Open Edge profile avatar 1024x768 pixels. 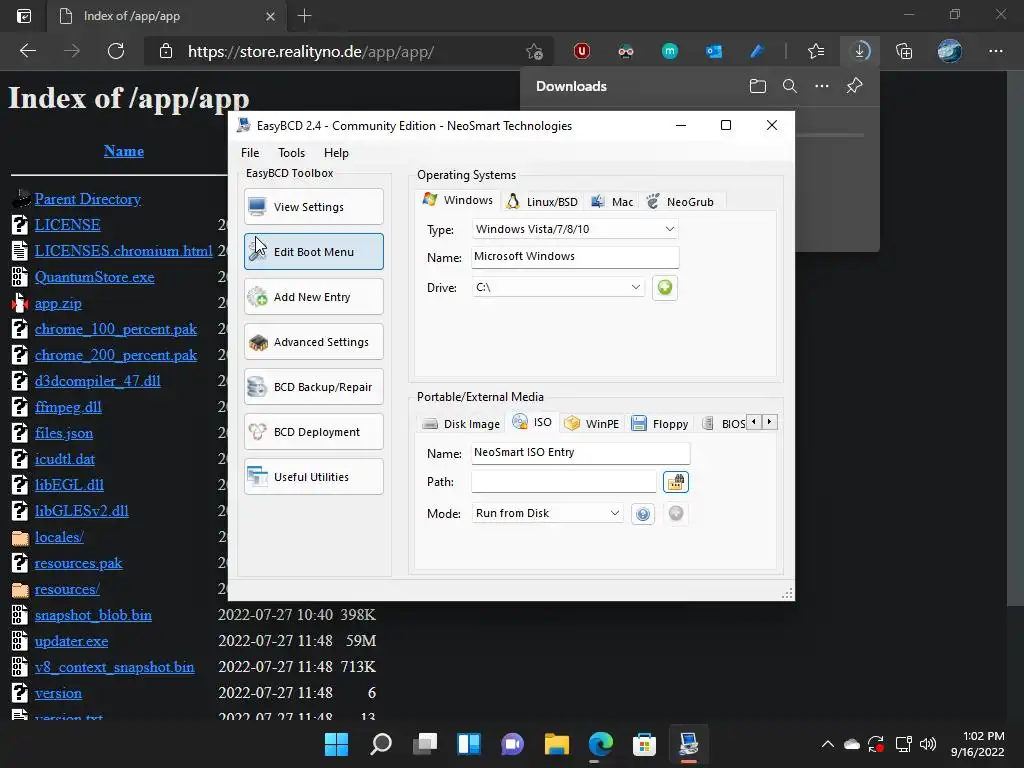click(x=950, y=51)
